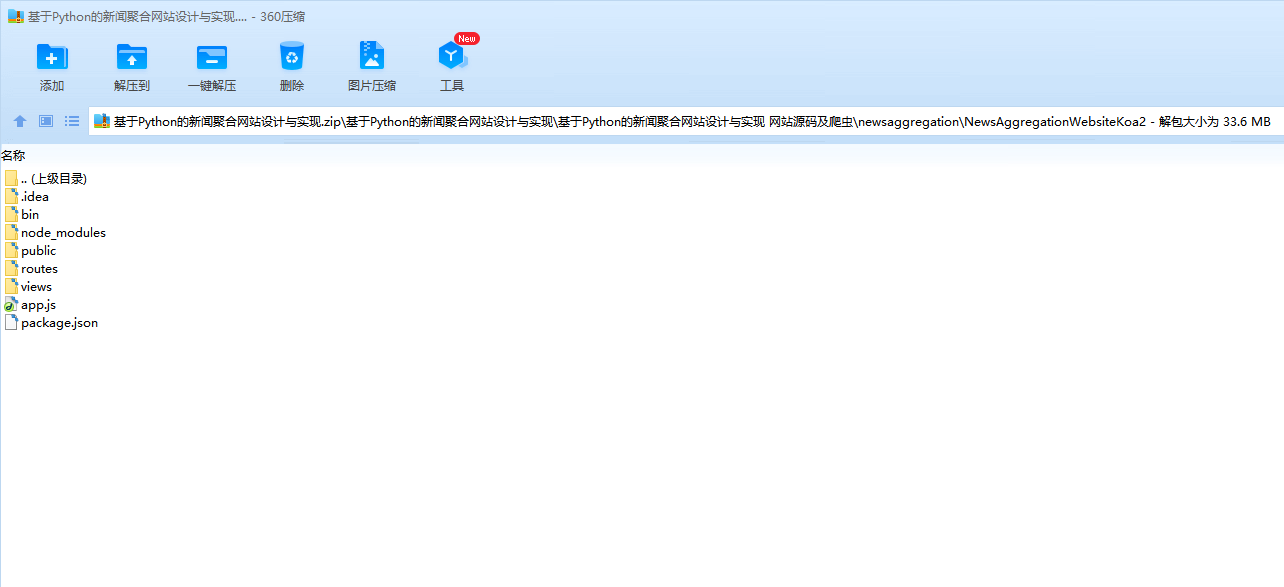
Task: Select the '.. (上级目录)' entry
Action: [54, 178]
